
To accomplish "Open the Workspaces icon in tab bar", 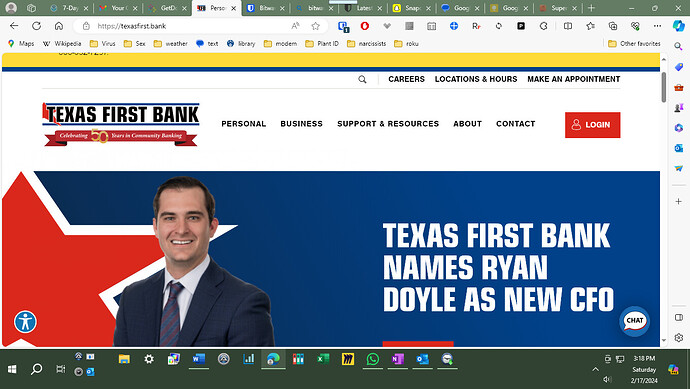I will [31, 8].
